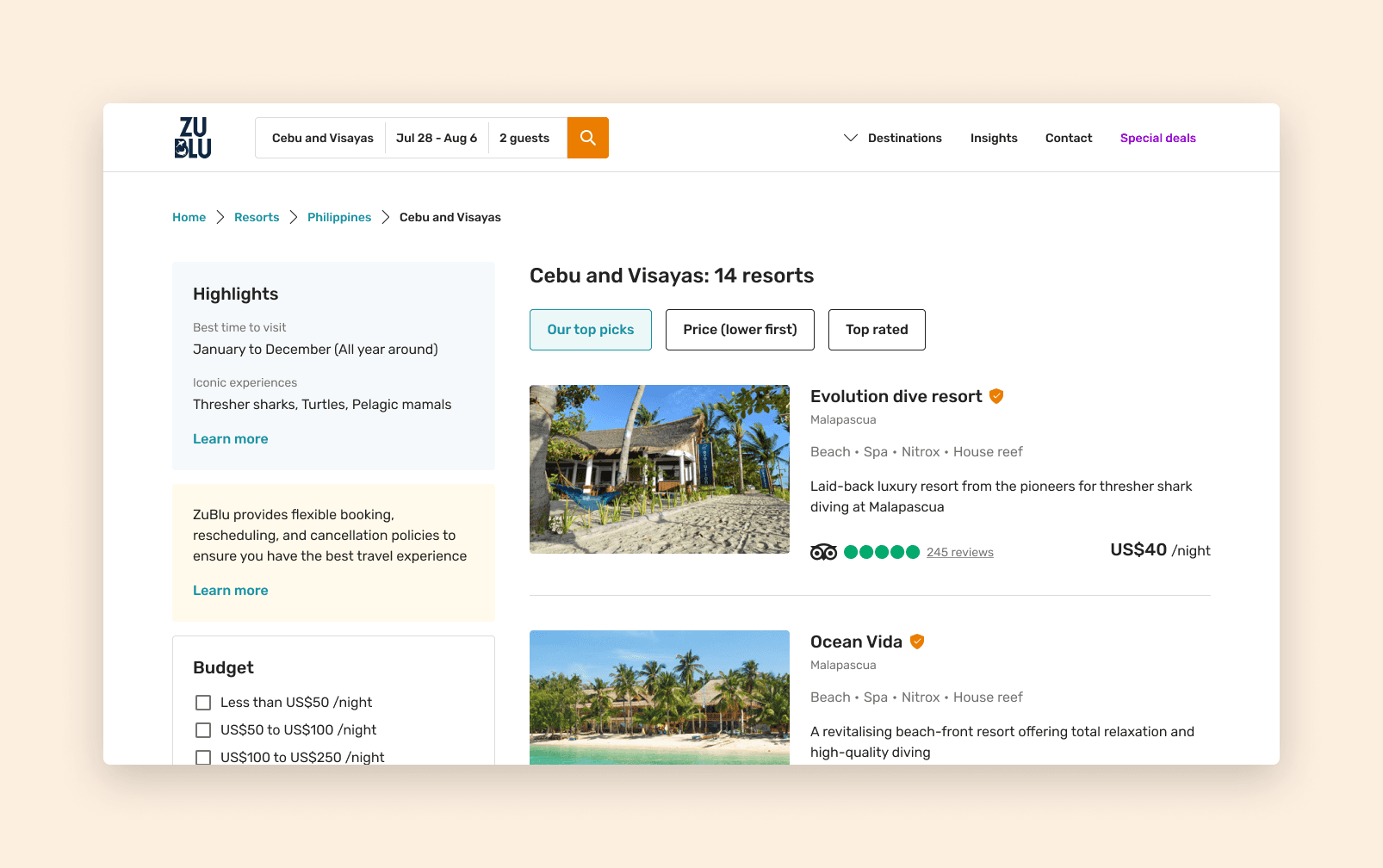Check the Less than US$50 /night filter
Image resolution: width=1383 pixels, height=868 pixels.
point(203,703)
